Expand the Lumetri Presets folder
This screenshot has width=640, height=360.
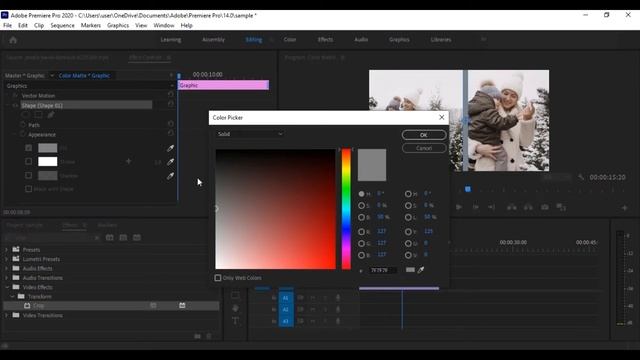6,259
